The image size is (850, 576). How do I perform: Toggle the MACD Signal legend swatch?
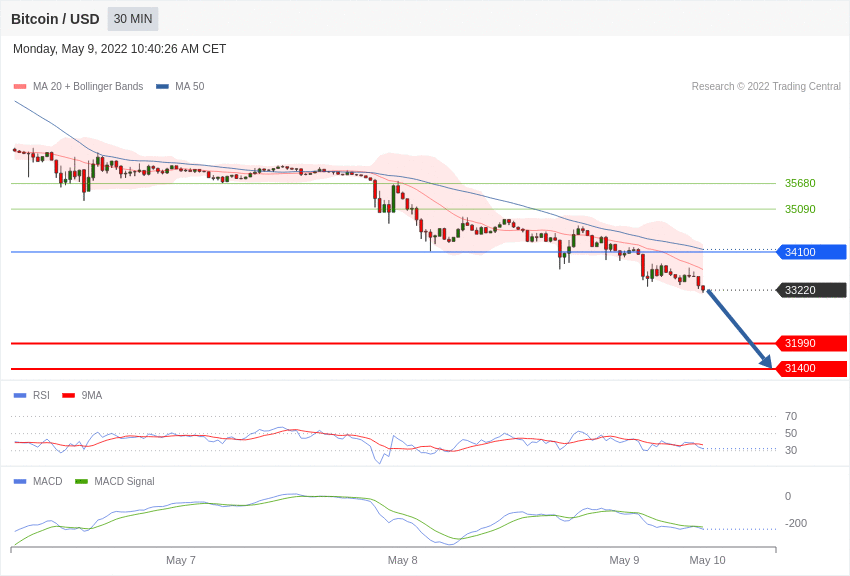tap(81, 481)
